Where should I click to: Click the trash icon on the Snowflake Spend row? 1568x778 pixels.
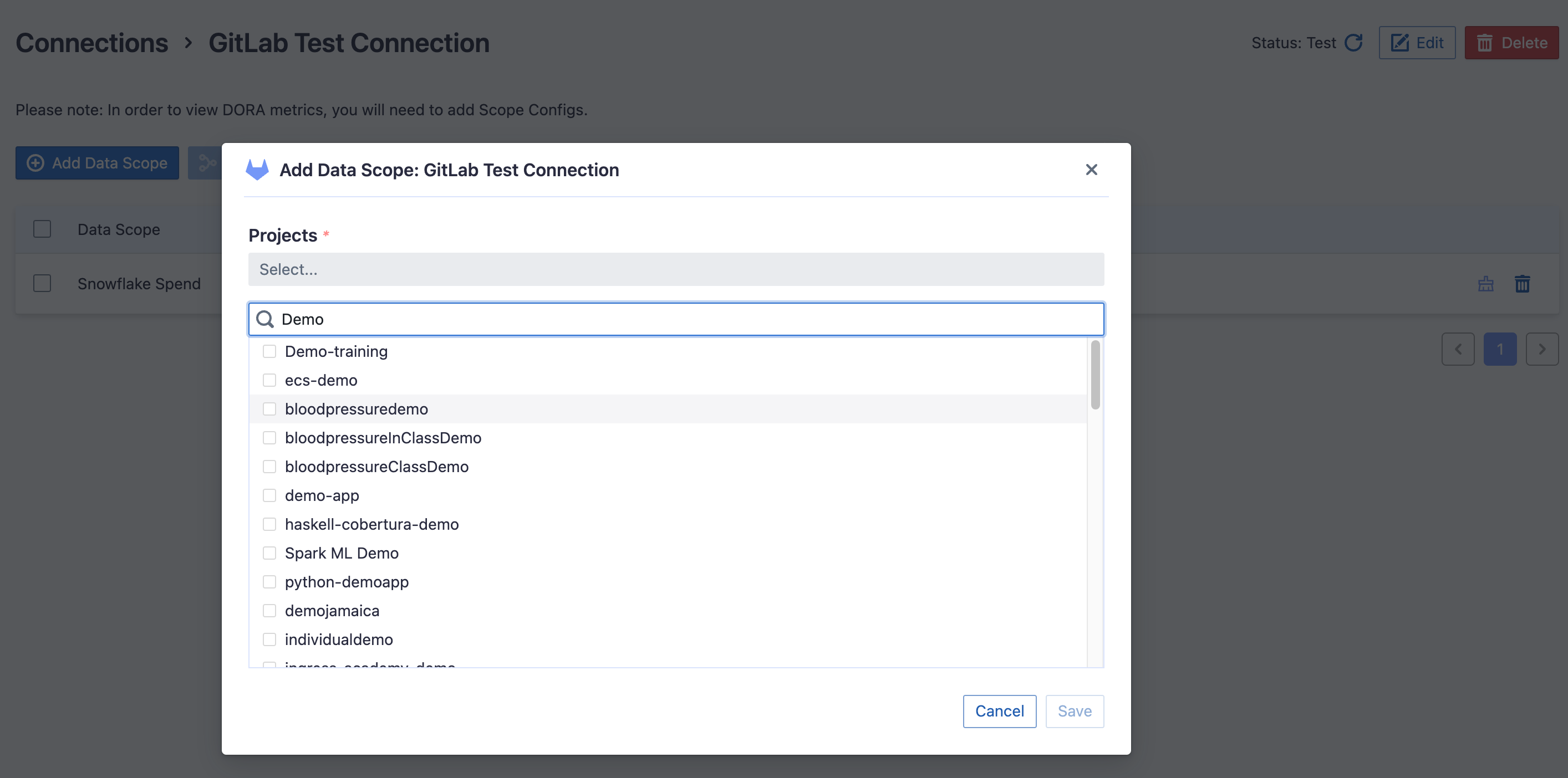1523,284
